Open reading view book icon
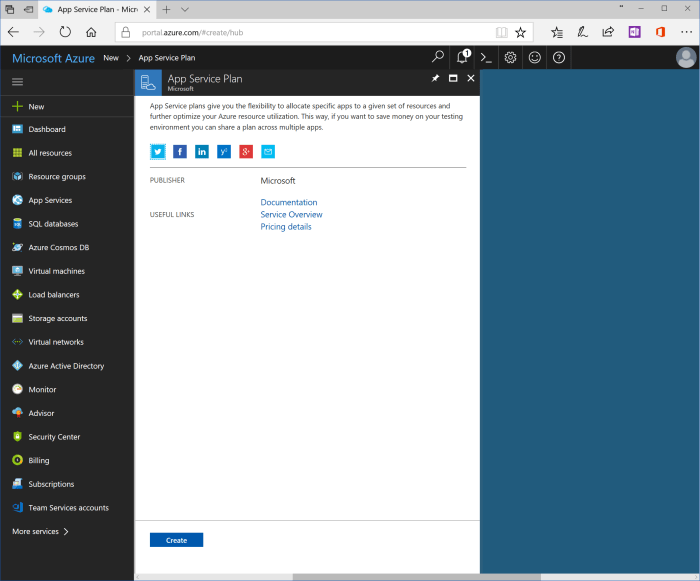Viewport: 700px width, 581px height. 501,32
